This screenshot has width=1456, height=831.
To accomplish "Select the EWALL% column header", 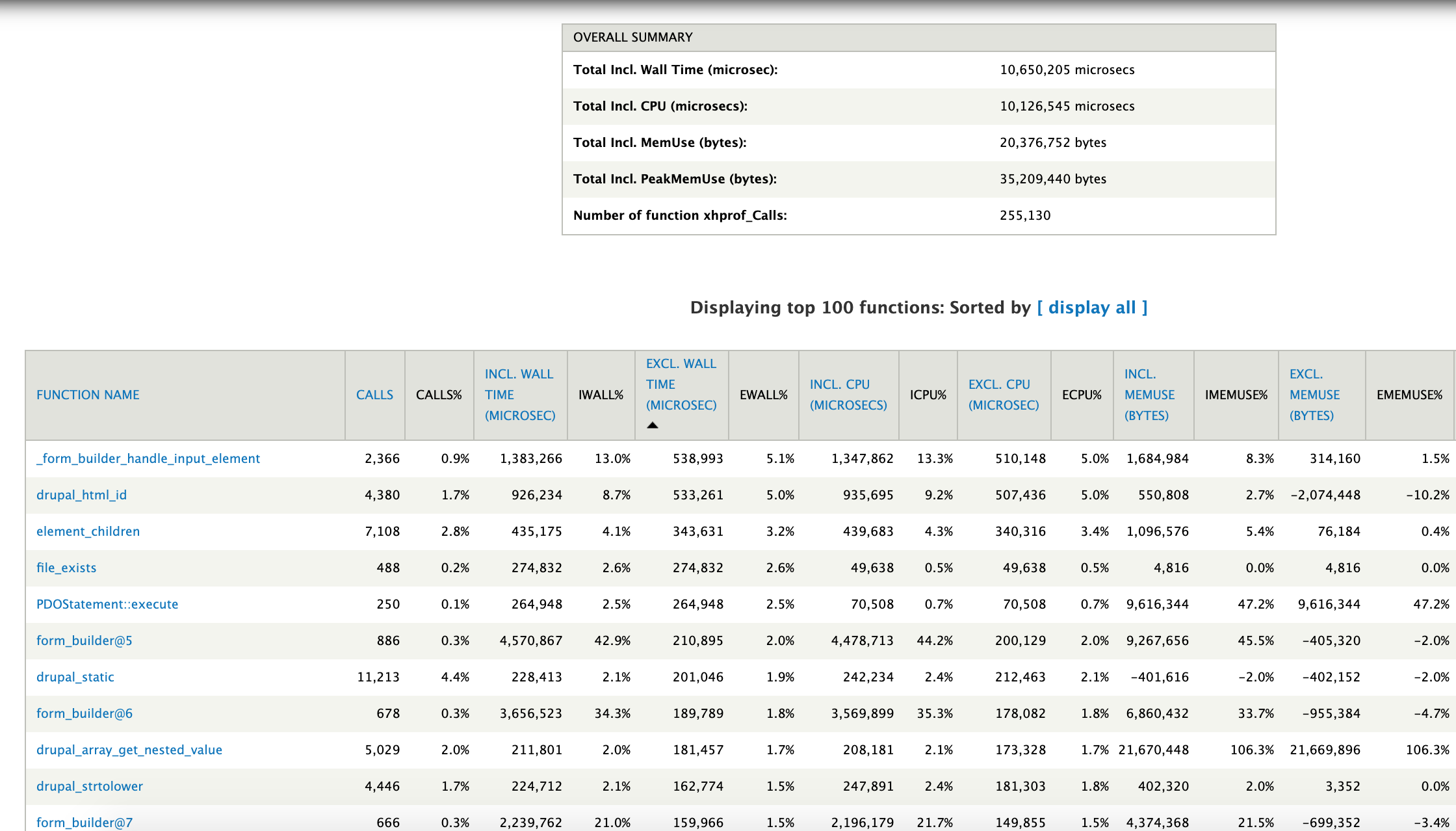I will click(x=763, y=395).
